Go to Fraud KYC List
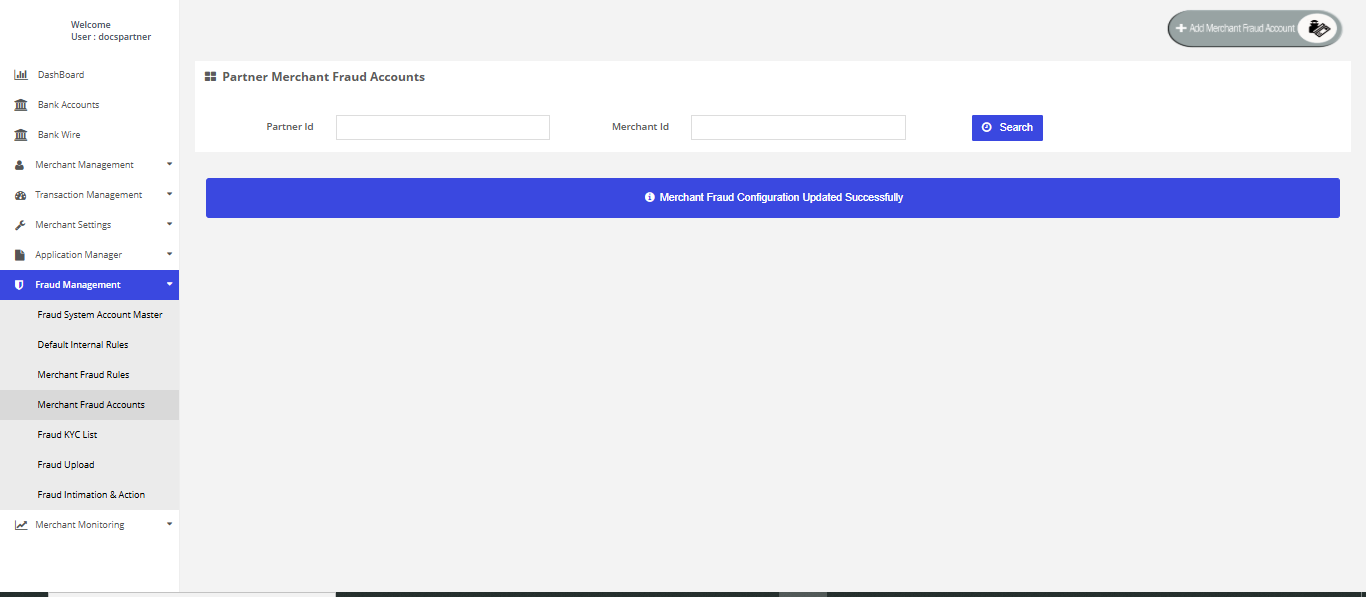The width and height of the screenshot is (1366, 597). pos(67,435)
